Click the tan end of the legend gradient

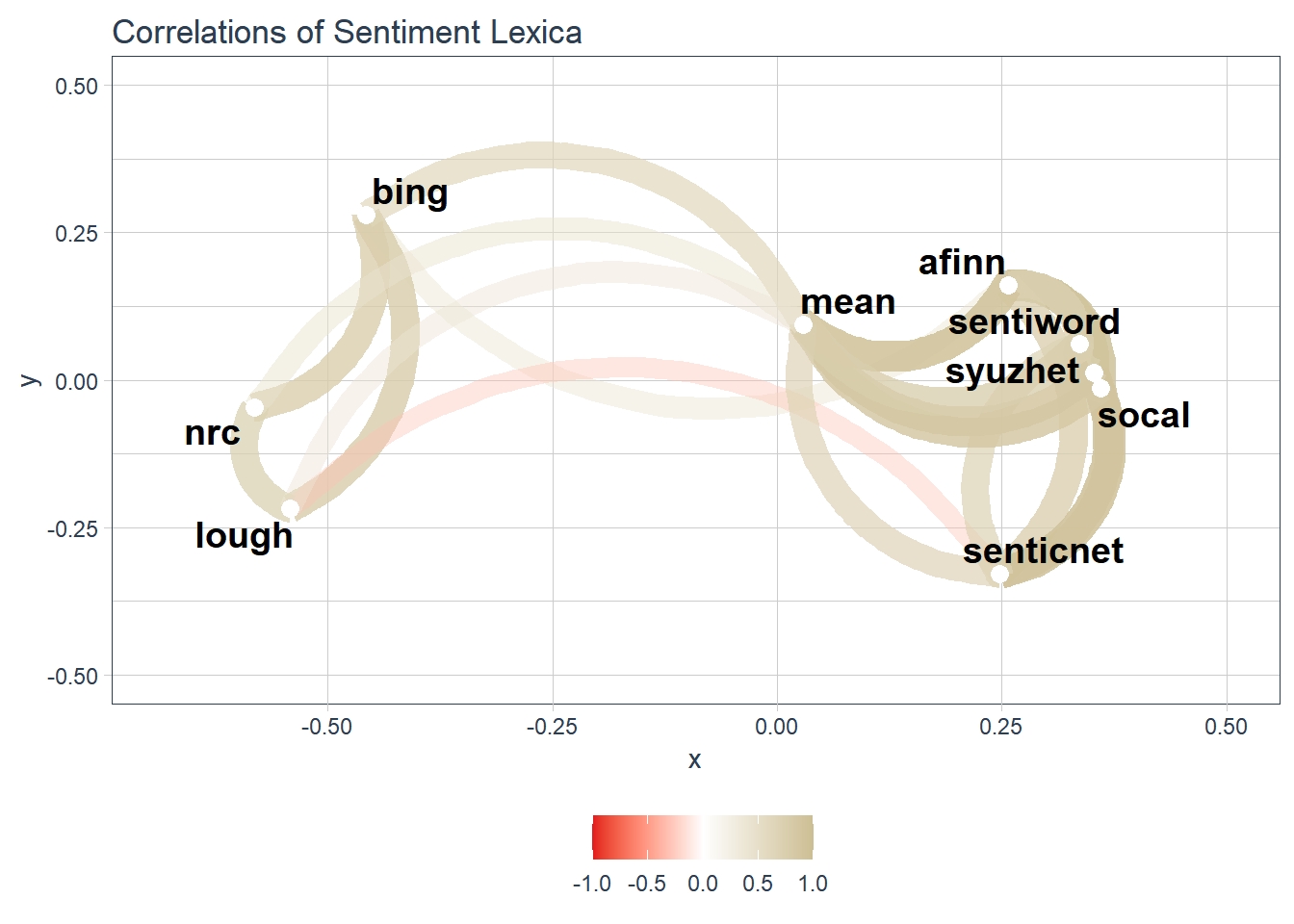tap(807, 836)
